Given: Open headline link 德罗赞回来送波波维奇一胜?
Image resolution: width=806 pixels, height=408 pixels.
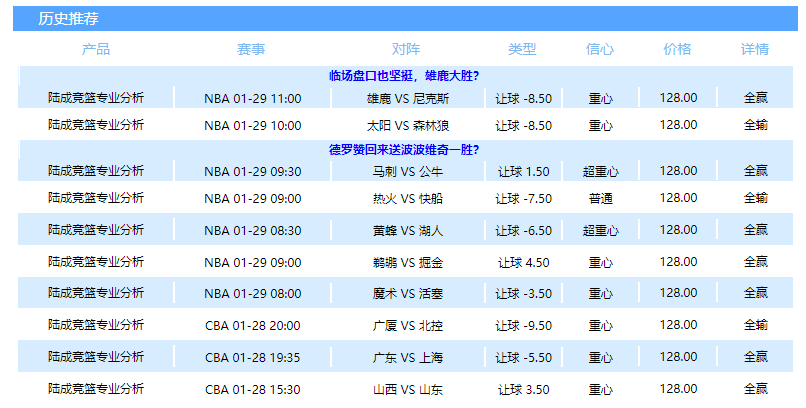Looking at the screenshot, I should [404, 150].
